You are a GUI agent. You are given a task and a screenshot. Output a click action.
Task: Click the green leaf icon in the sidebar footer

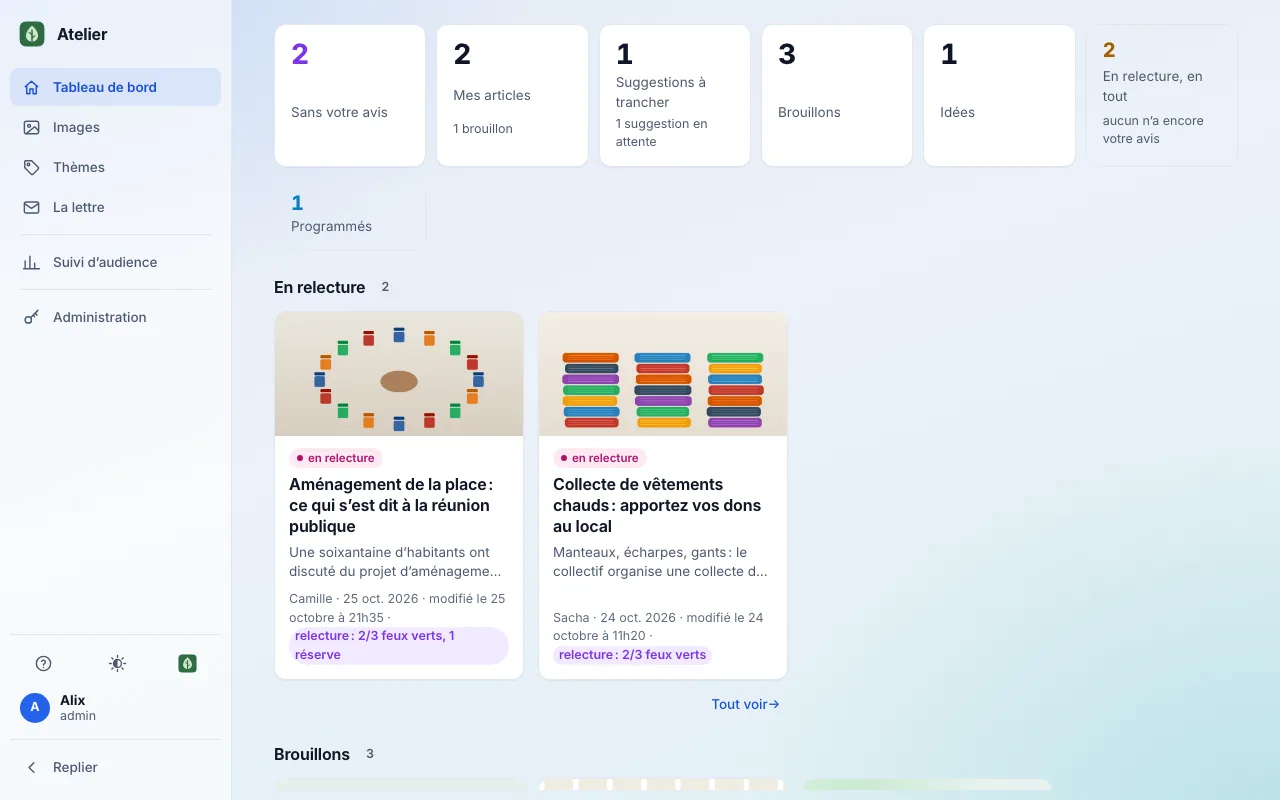tap(187, 663)
